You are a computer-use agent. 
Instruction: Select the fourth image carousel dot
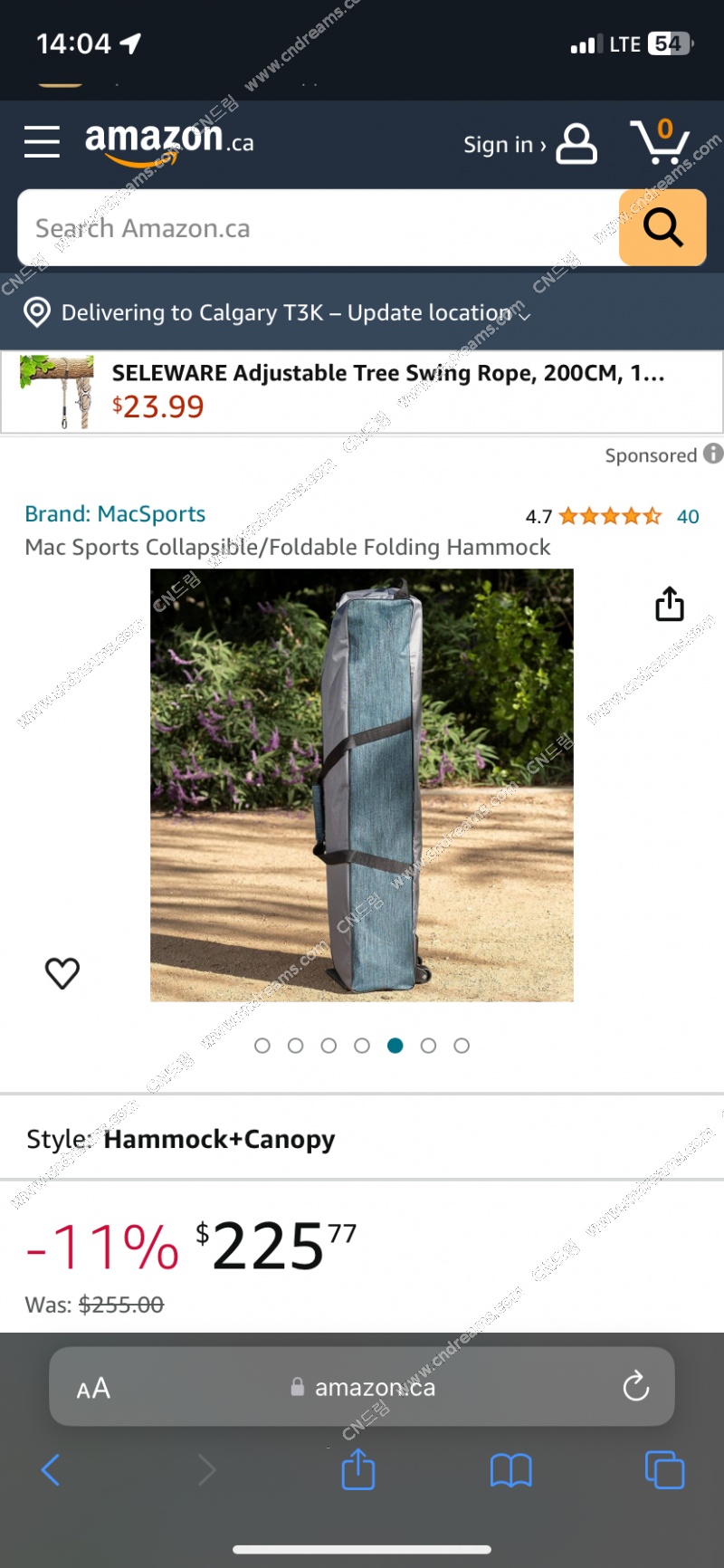tap(362, 1046)
